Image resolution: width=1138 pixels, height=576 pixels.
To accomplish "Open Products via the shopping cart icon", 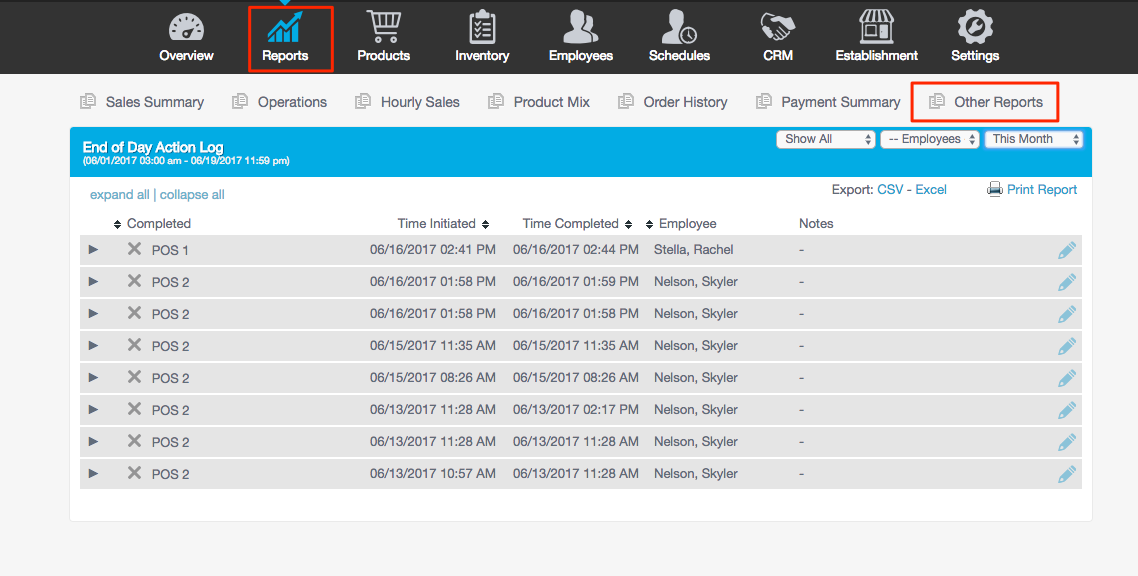I will (383, 28).
